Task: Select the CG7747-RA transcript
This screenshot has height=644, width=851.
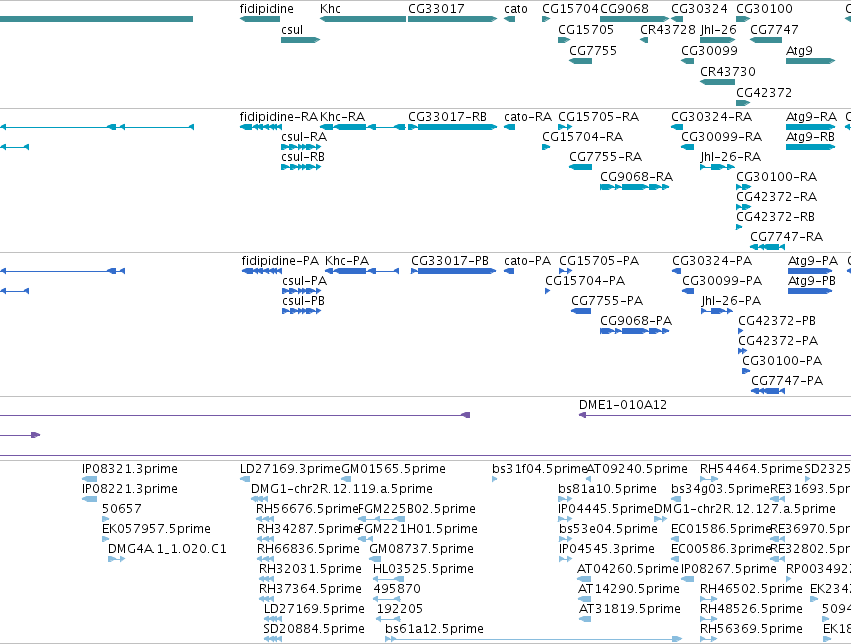Action: pos(767,247)
